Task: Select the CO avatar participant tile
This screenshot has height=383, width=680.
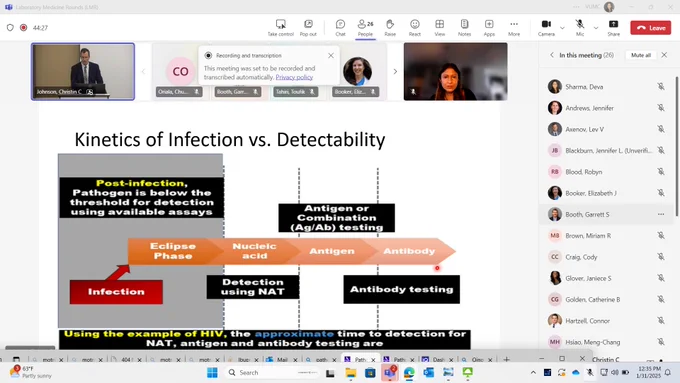Action: pyautogui.click(x=180, y=72)
